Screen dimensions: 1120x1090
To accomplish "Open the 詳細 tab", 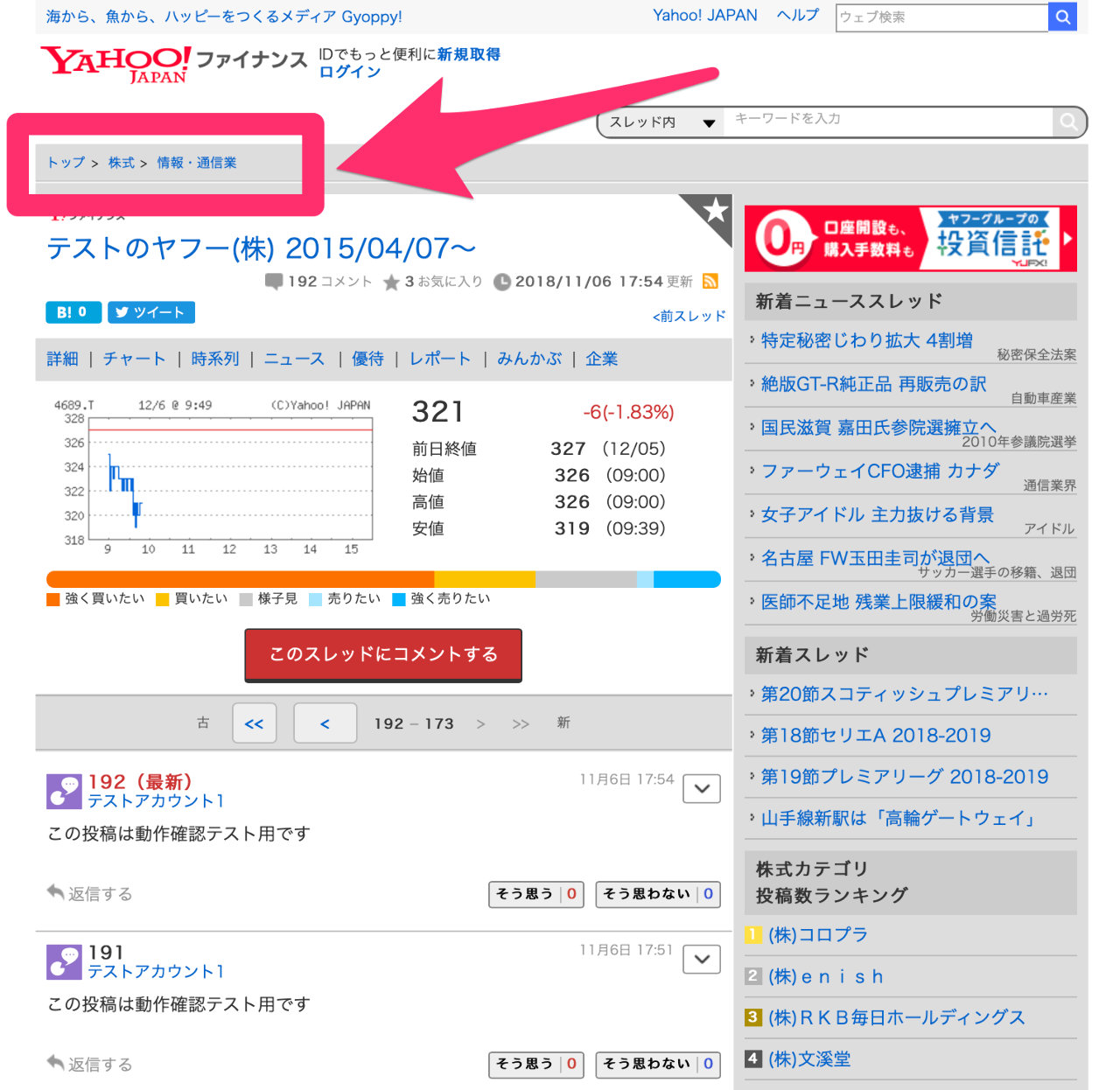I will pos(63,359).
